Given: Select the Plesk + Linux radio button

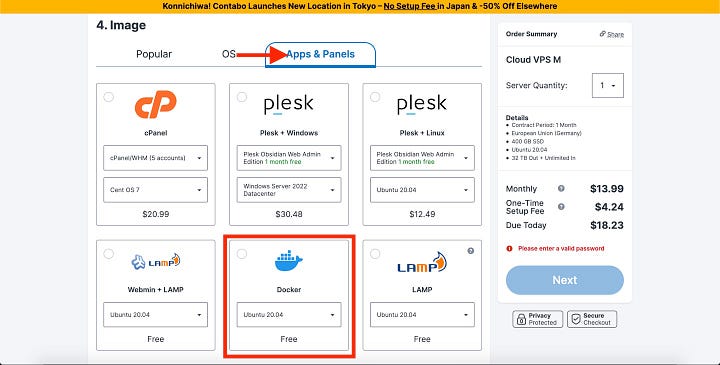Looking at the screenshot, I should 375,97.
